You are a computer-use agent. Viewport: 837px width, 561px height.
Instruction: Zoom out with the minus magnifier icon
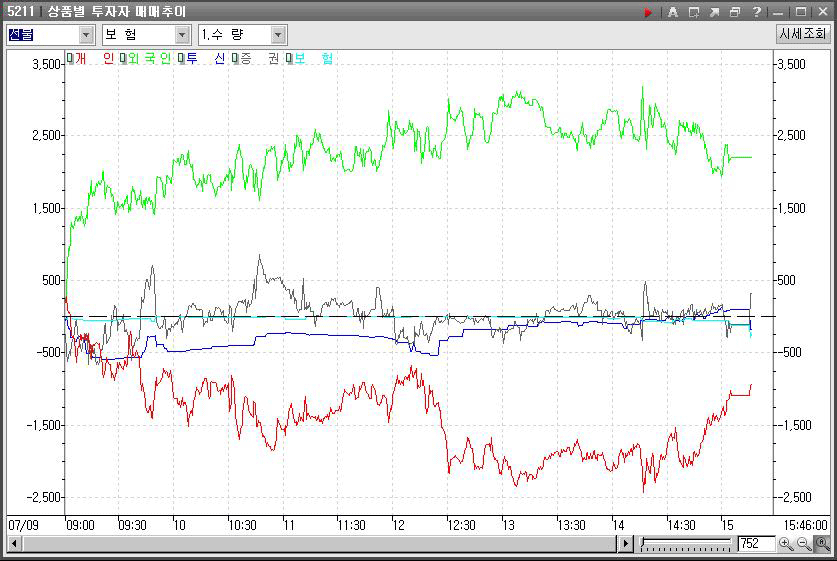pyautogui.click(x=804, y=544)
